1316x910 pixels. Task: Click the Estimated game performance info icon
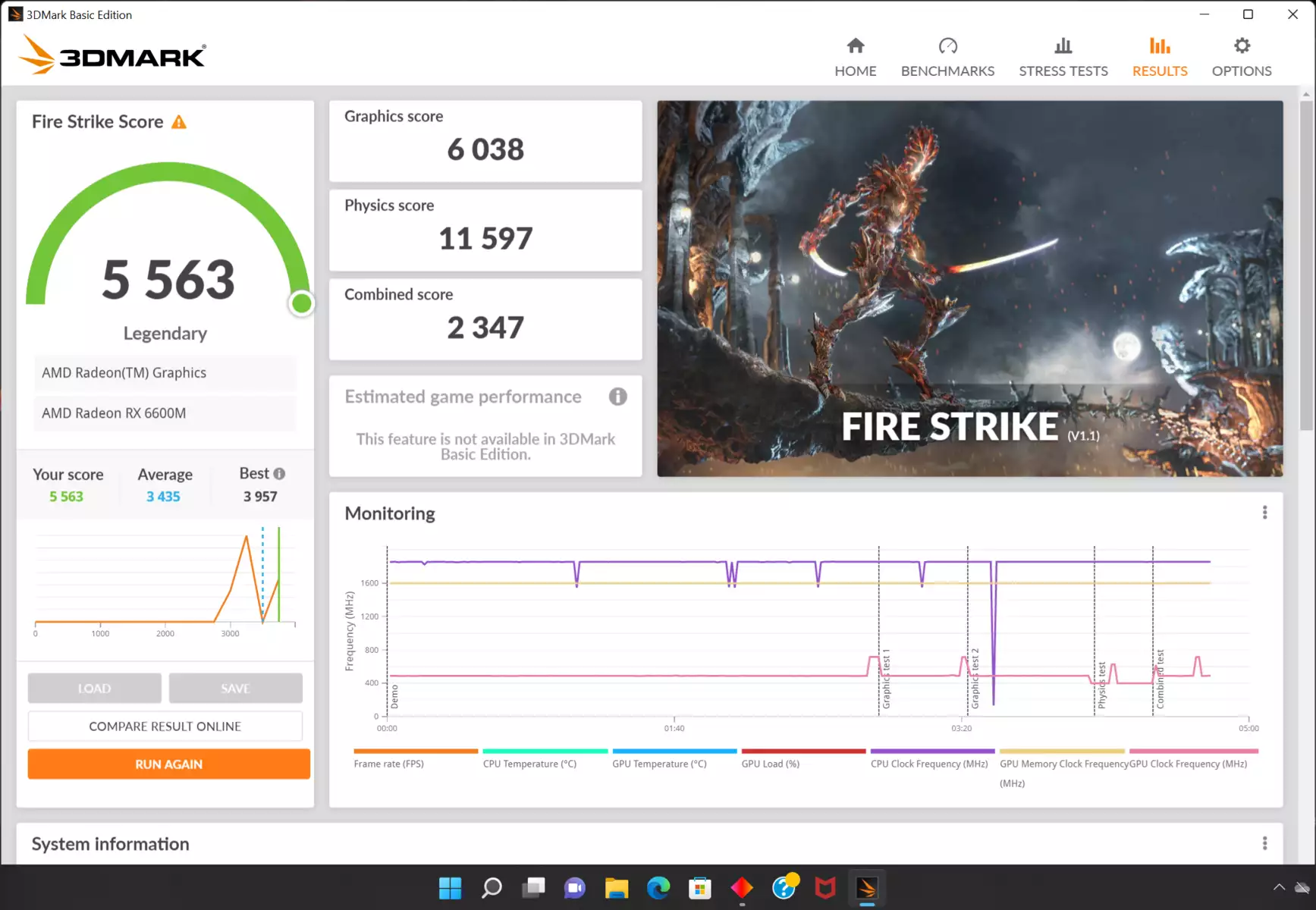(617, 397)
